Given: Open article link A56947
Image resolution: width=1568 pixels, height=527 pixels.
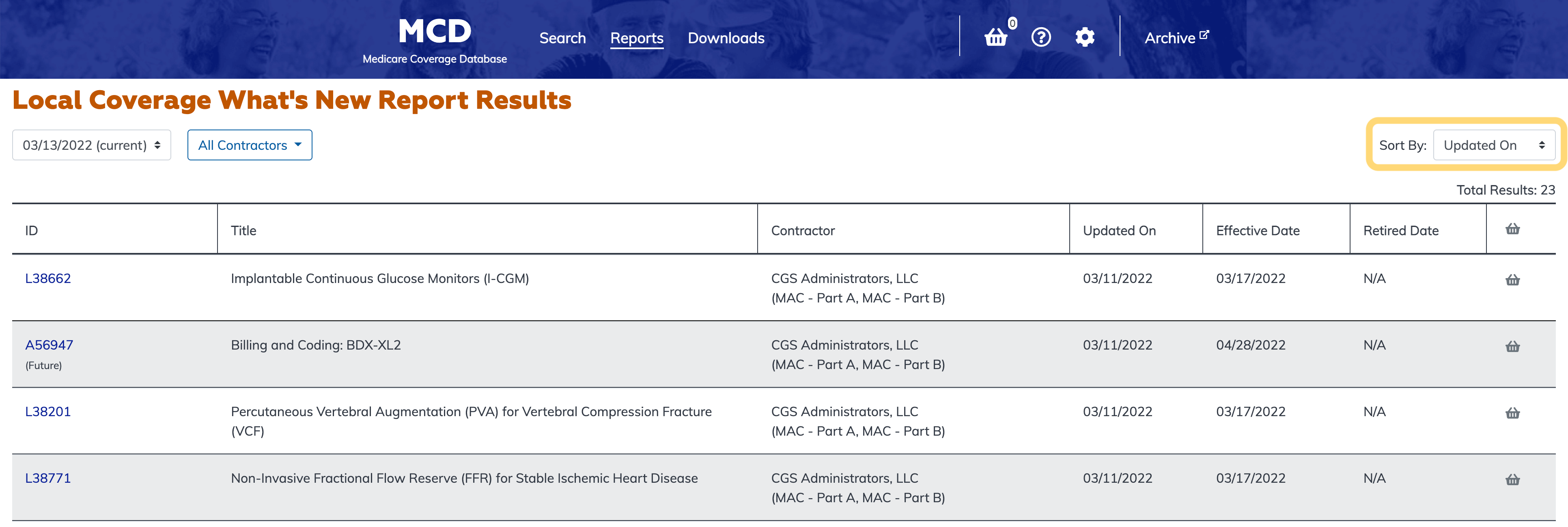Looking at the screenshot, I should point(49,345).
